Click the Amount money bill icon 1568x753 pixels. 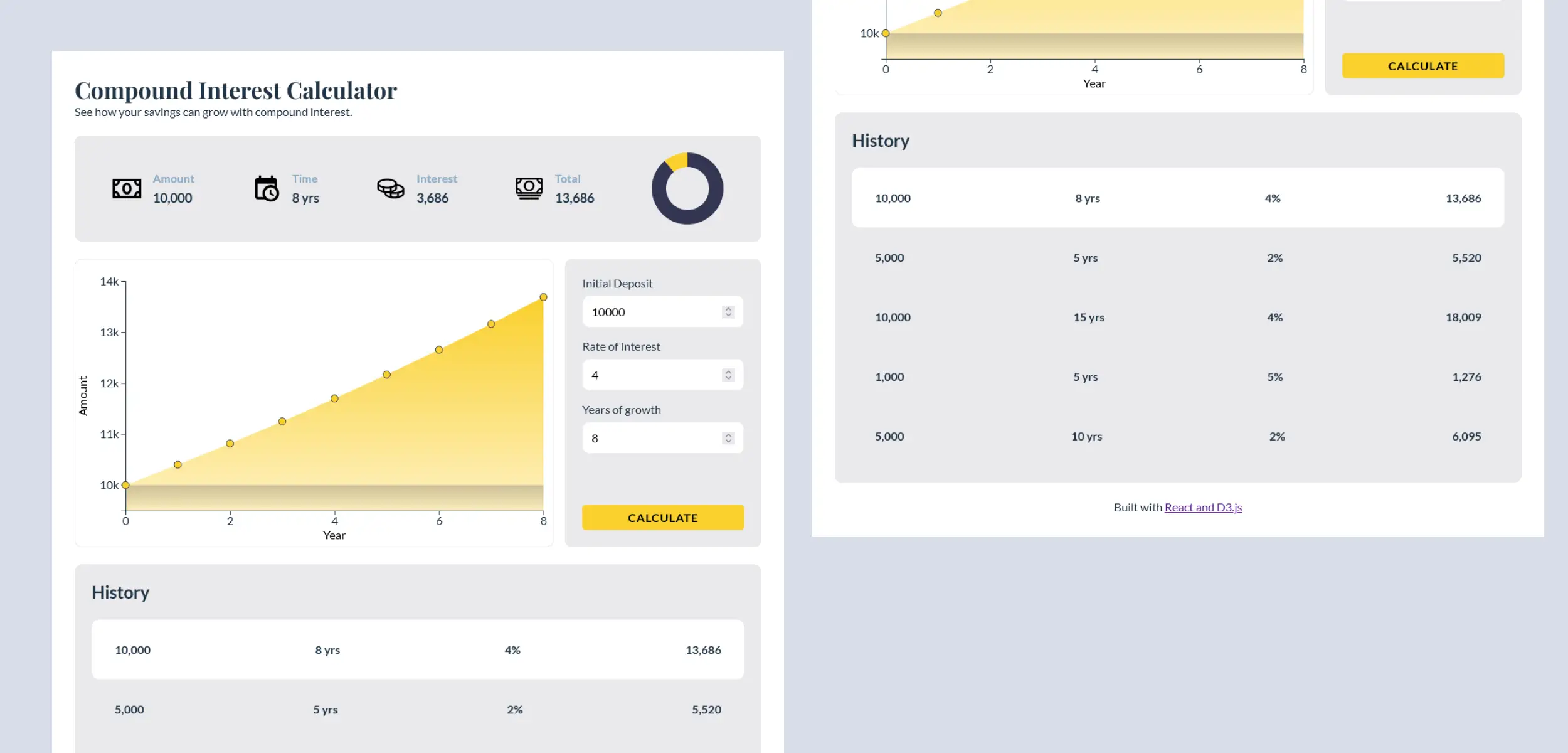click(x=126, y=188)
